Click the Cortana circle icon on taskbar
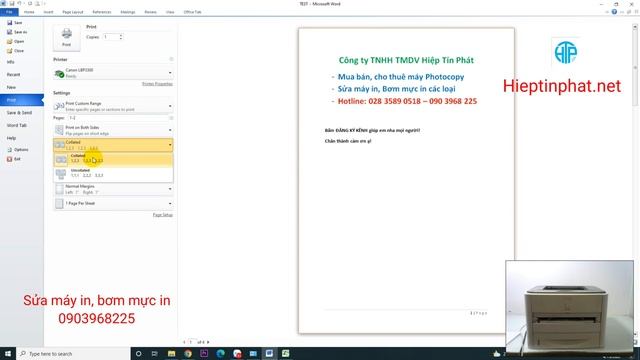The width and height of the screenshot is (640, 360). pos(138,353)
